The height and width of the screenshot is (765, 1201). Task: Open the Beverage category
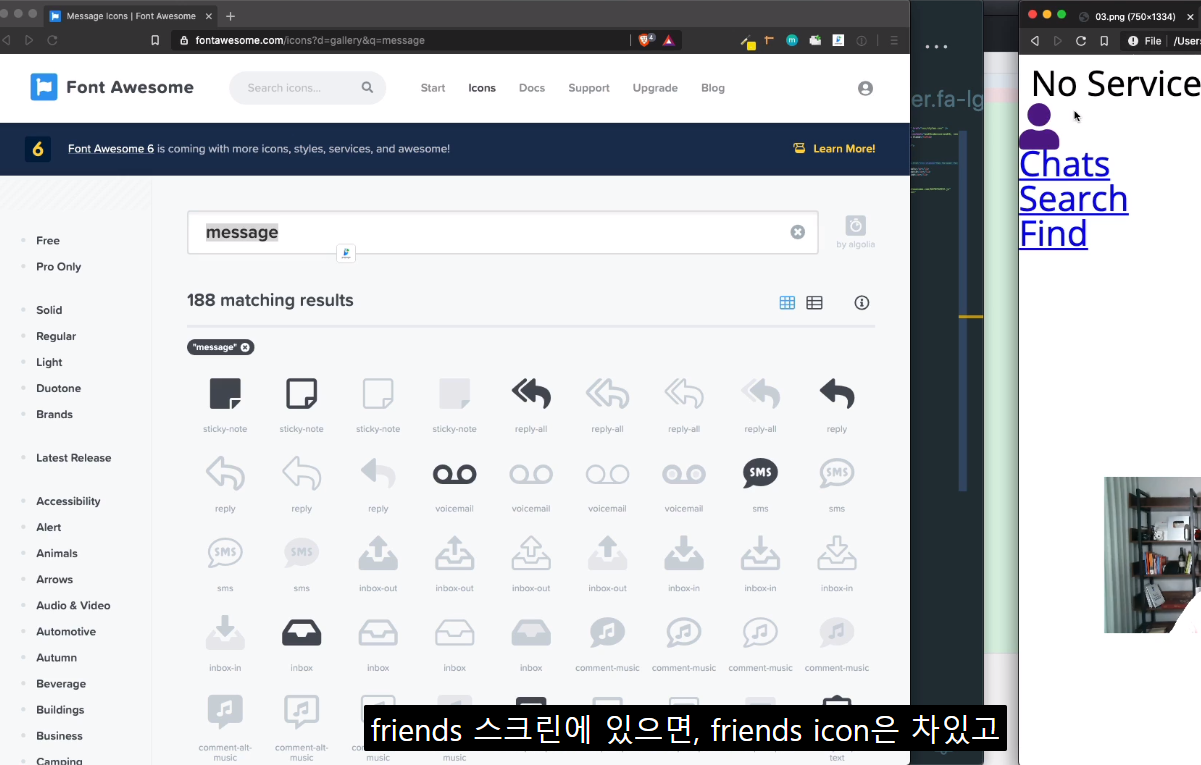(61, 684)
